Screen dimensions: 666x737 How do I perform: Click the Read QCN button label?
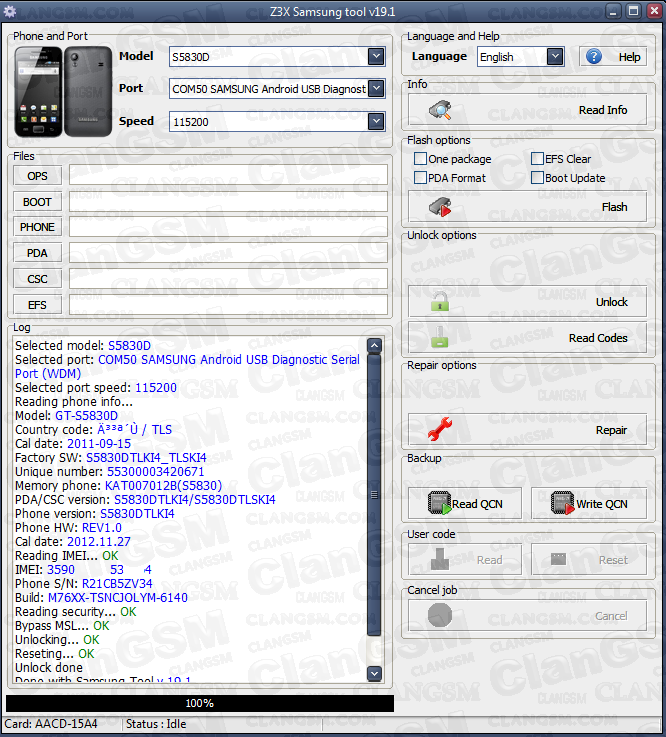[477, 504]
